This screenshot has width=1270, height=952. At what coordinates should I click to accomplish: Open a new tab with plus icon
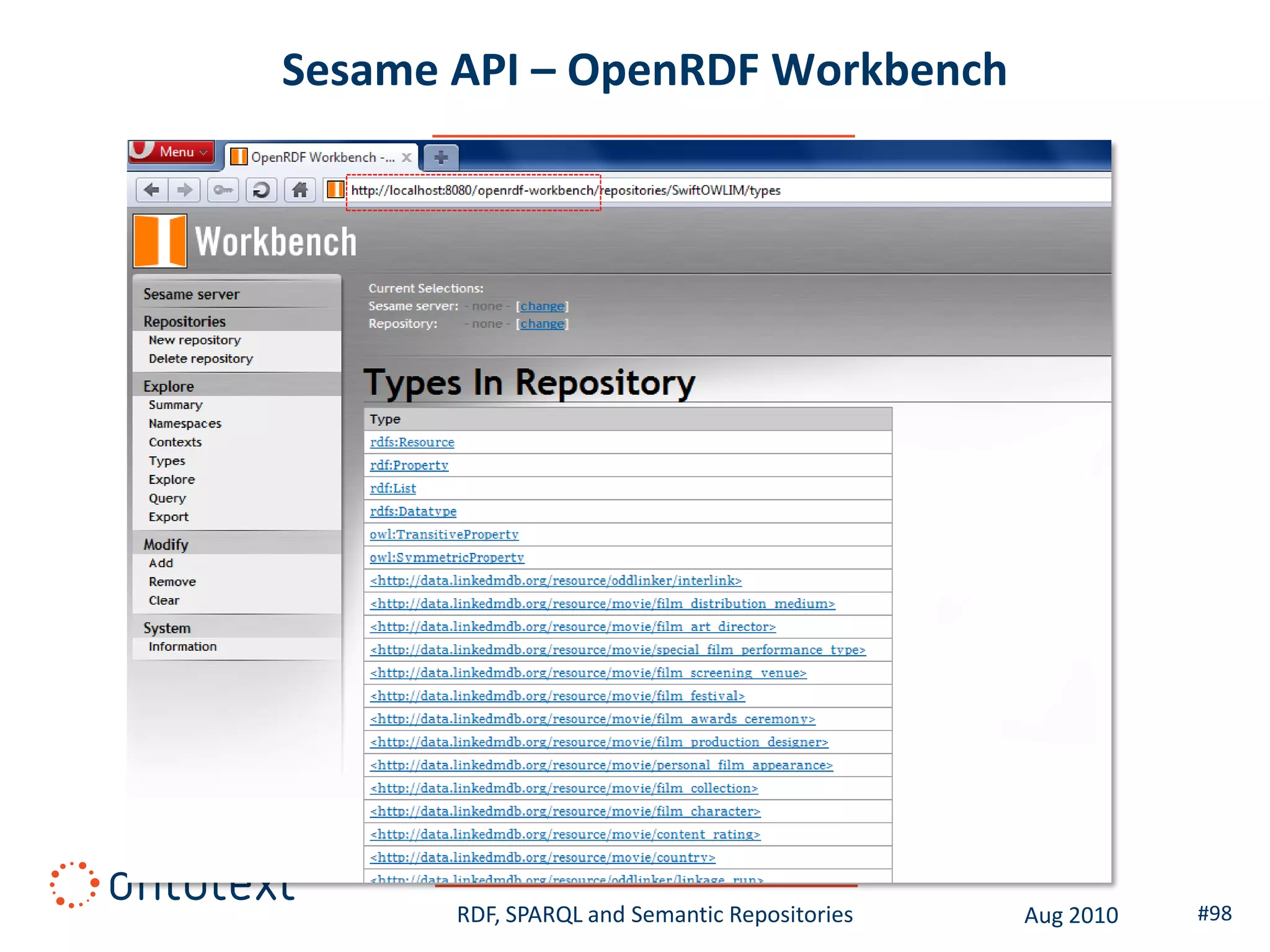441,157
